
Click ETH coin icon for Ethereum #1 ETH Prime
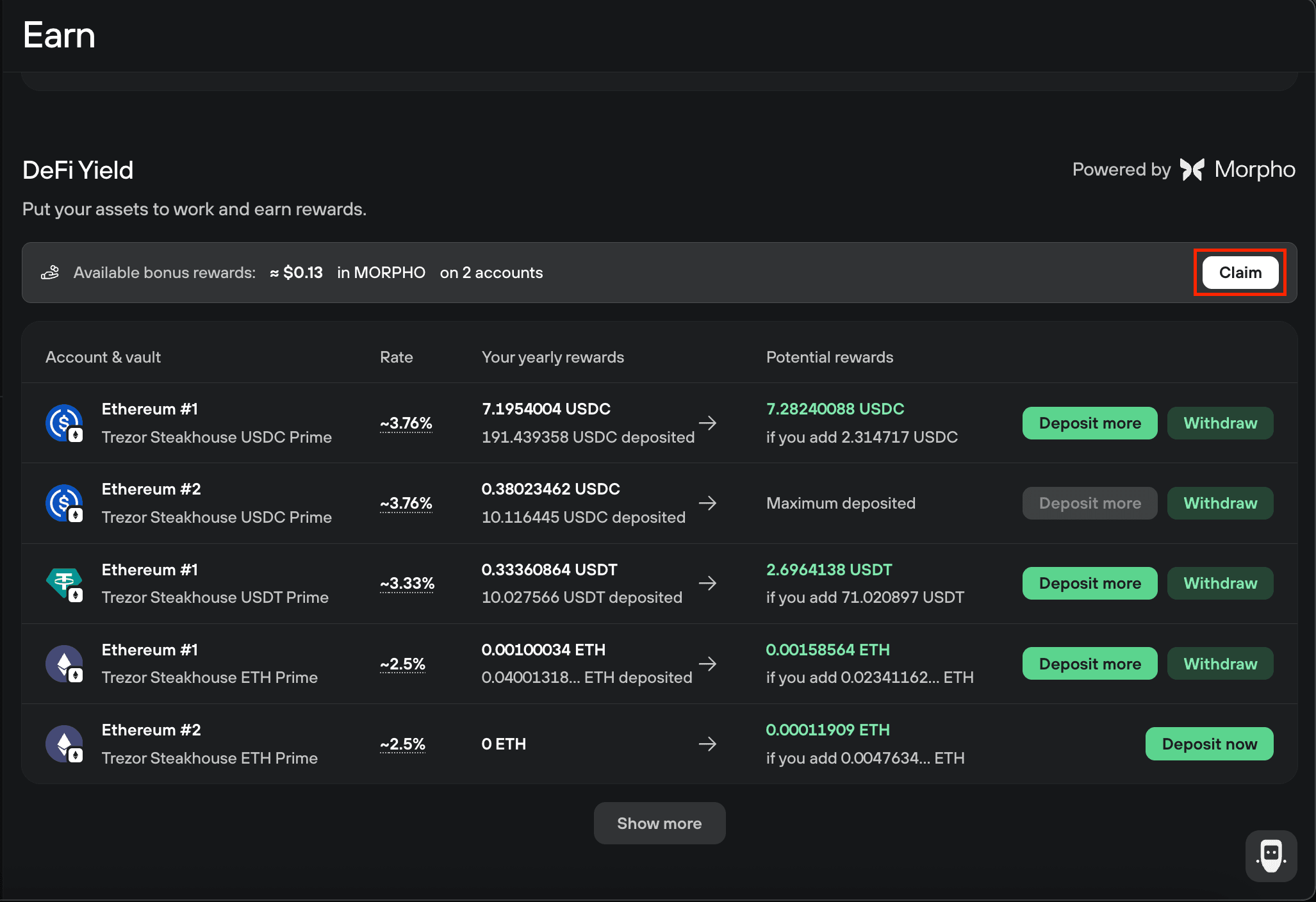(64, 664)
